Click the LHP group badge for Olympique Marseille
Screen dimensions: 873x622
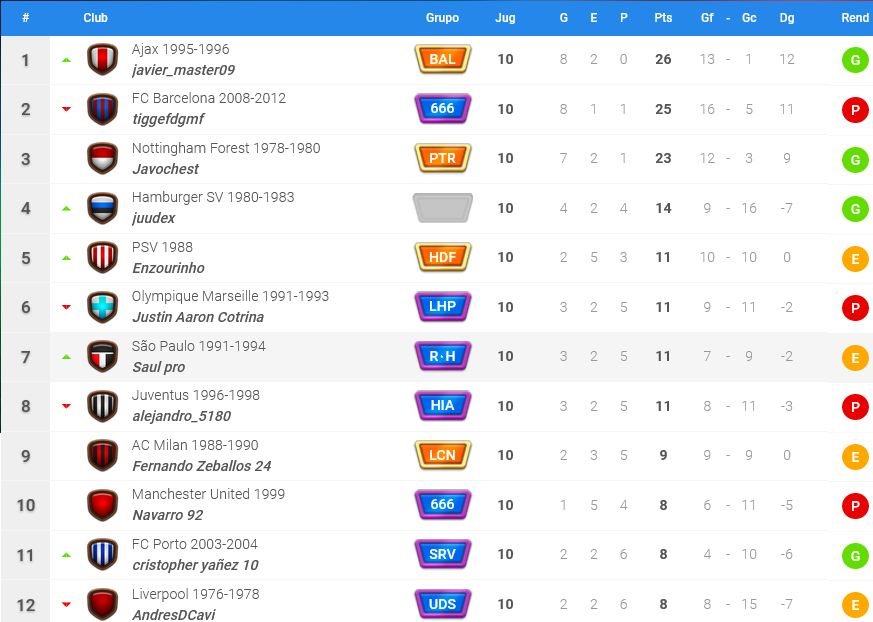(443, 307)
